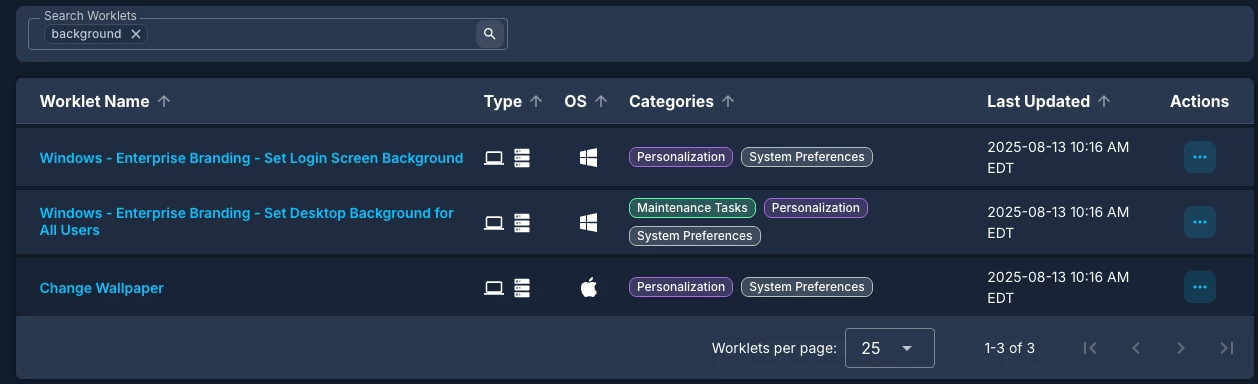Open Set Login Screen Background worklet
1258x384 pixels.
(x=251, y=158)
